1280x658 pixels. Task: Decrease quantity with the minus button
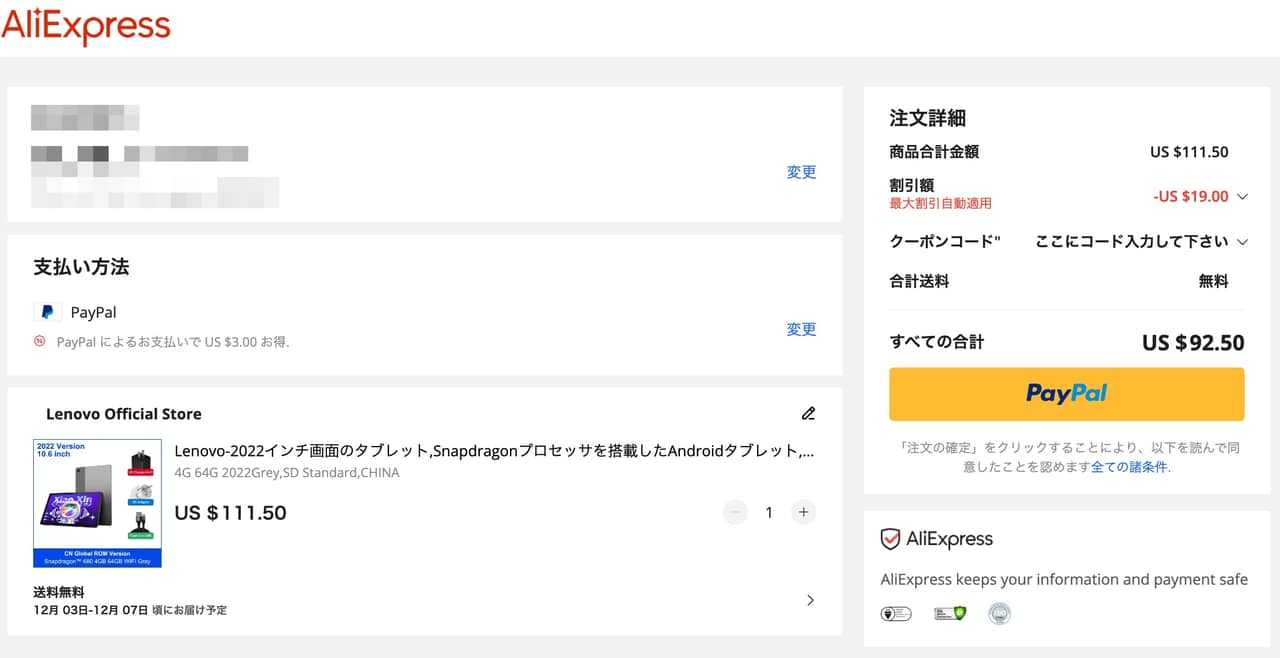(735, 512)
